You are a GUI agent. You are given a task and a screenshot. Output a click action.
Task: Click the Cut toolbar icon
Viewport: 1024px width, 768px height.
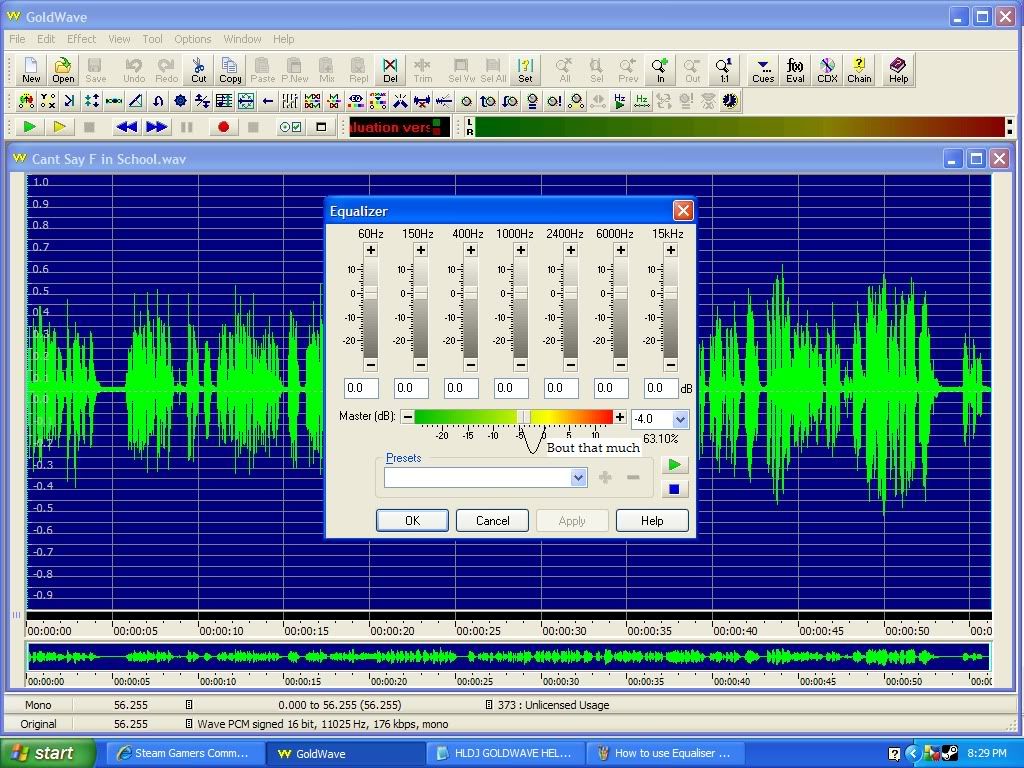(x=199, y=70)
